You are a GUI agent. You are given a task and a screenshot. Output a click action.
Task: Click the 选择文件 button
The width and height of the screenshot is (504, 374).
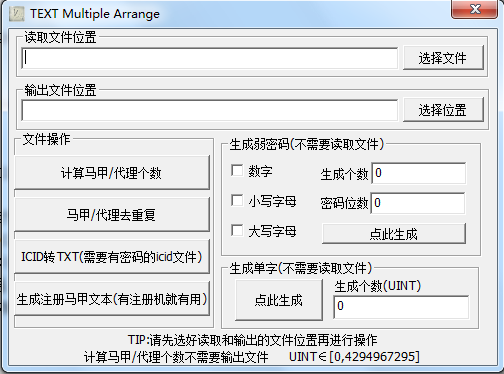[443, 58]
